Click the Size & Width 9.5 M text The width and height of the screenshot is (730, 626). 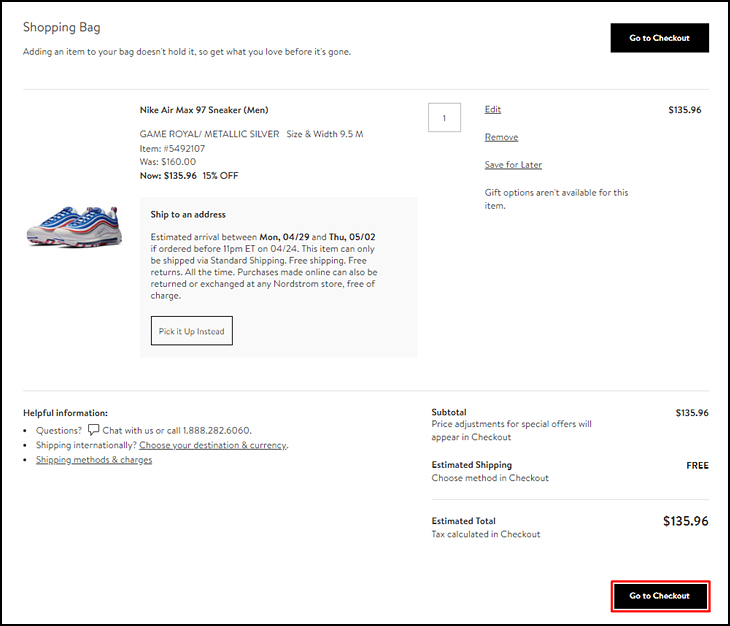click(x=325, y=134)
